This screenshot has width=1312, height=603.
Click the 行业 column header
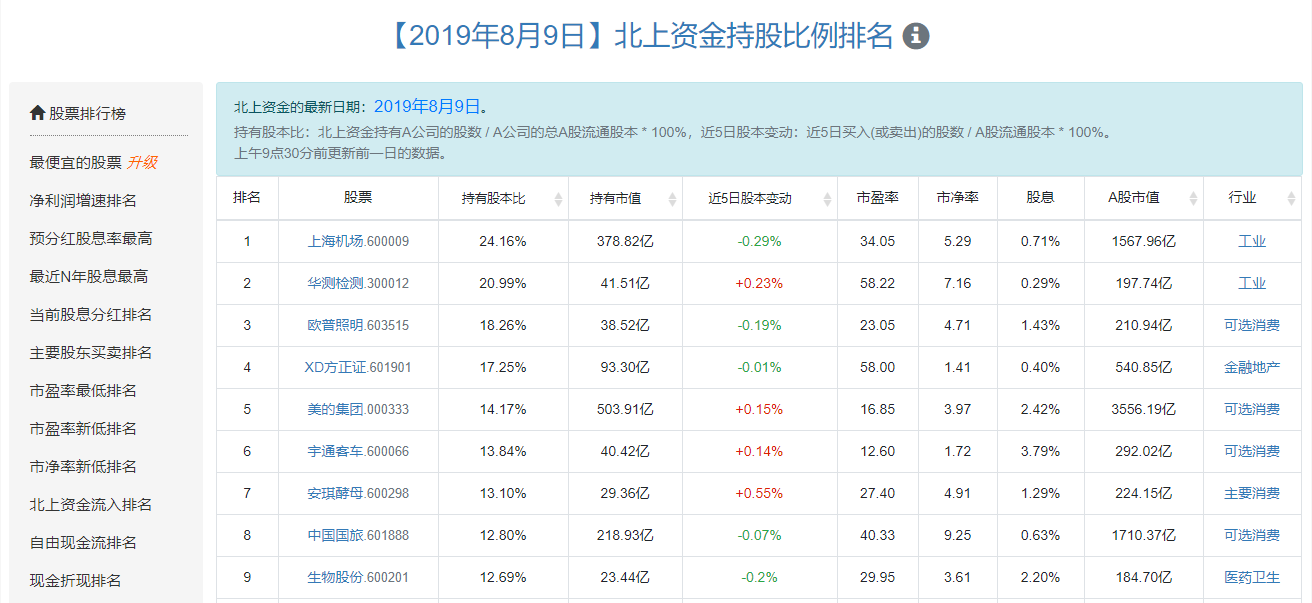coord(1253,198)
